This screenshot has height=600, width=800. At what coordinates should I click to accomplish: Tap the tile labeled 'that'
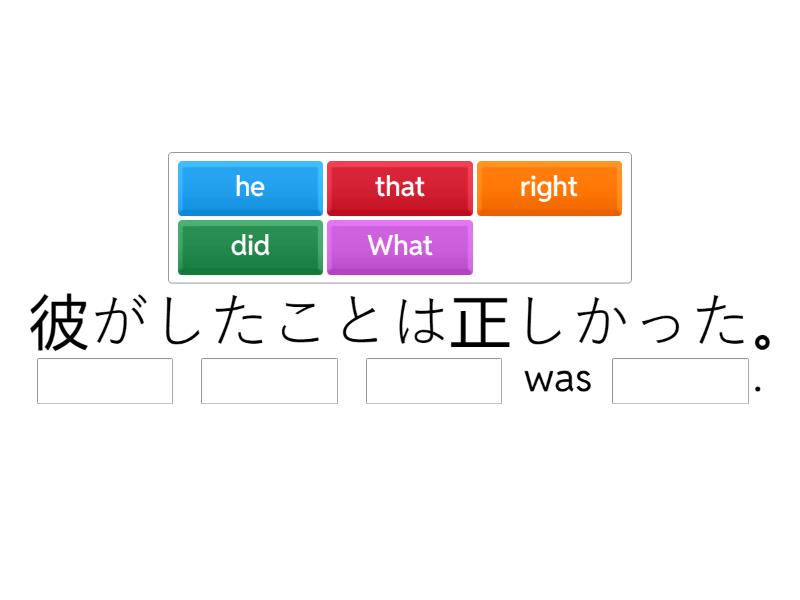[399, 187]
